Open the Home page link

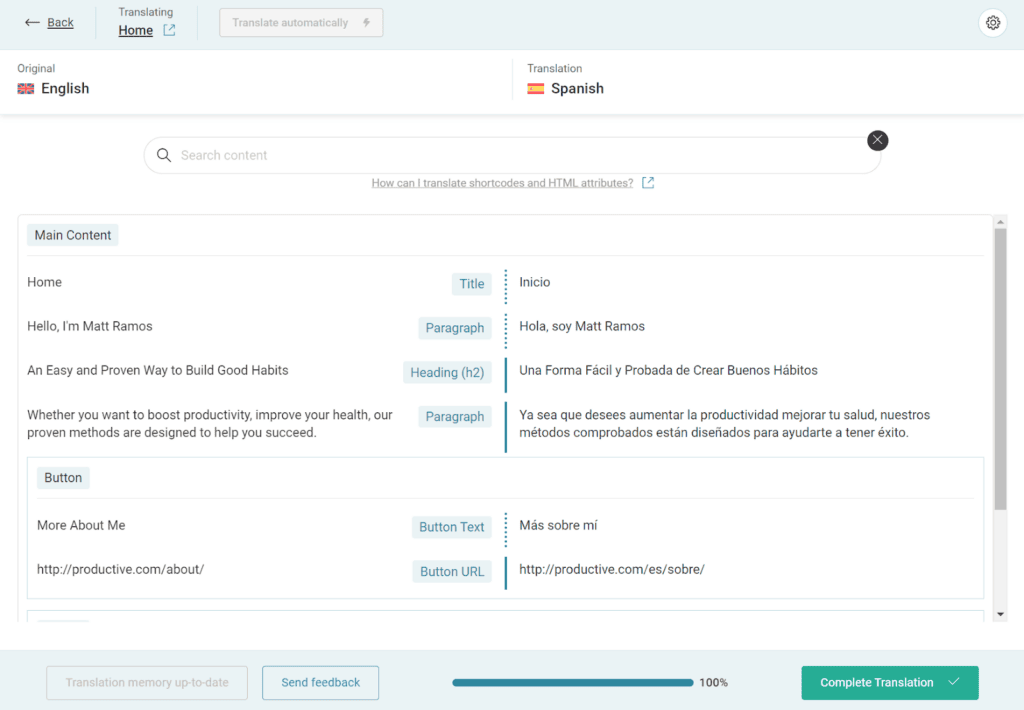136,30
